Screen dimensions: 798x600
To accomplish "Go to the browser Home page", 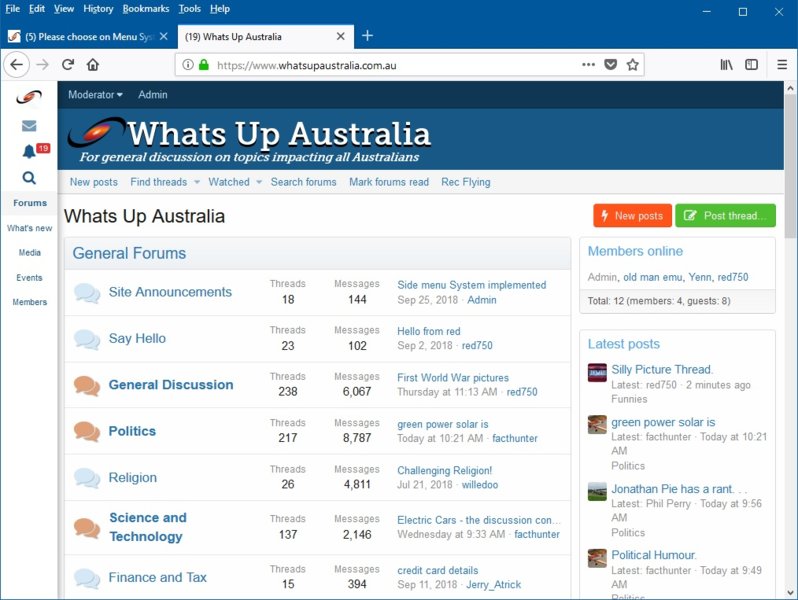I will point(93,65).
